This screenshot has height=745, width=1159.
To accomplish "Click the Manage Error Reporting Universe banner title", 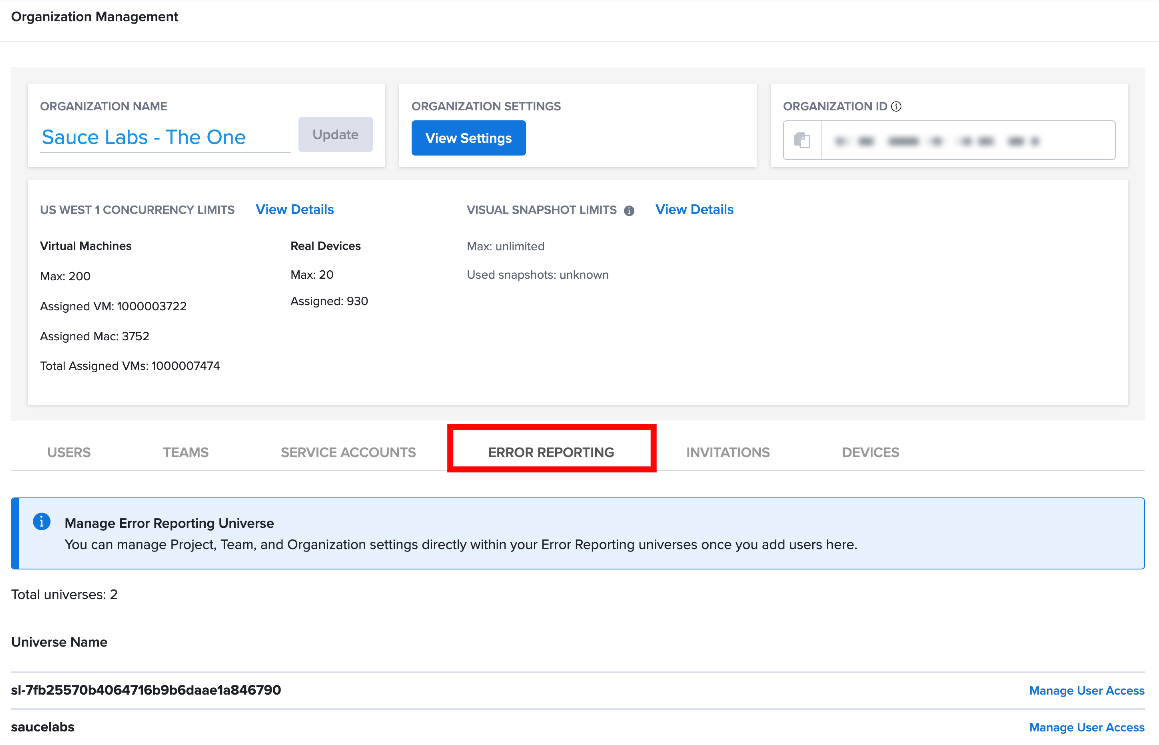I will pos(169,523).
